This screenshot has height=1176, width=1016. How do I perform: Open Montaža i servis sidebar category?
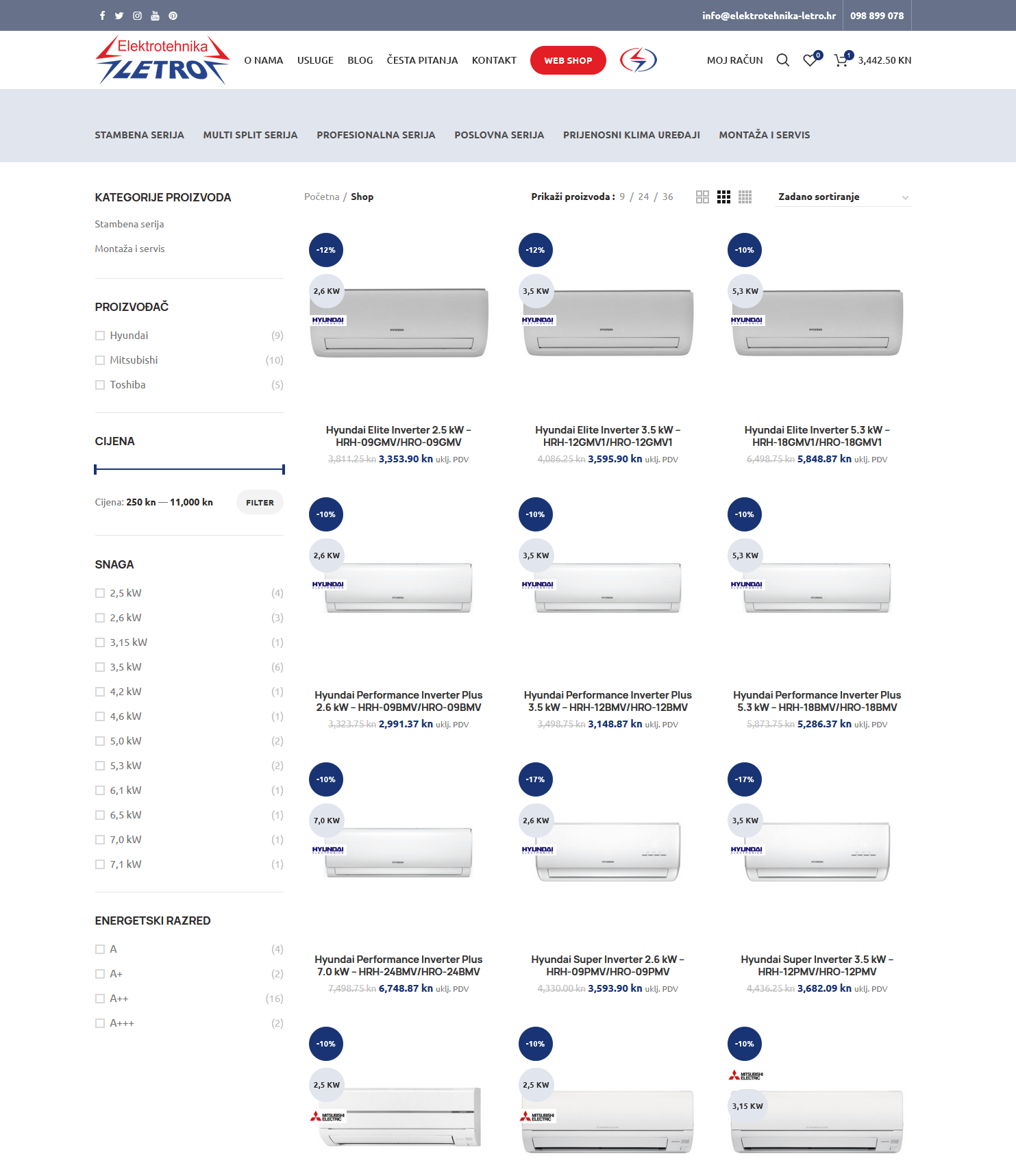pyautogui.click(x=129, y=249)
